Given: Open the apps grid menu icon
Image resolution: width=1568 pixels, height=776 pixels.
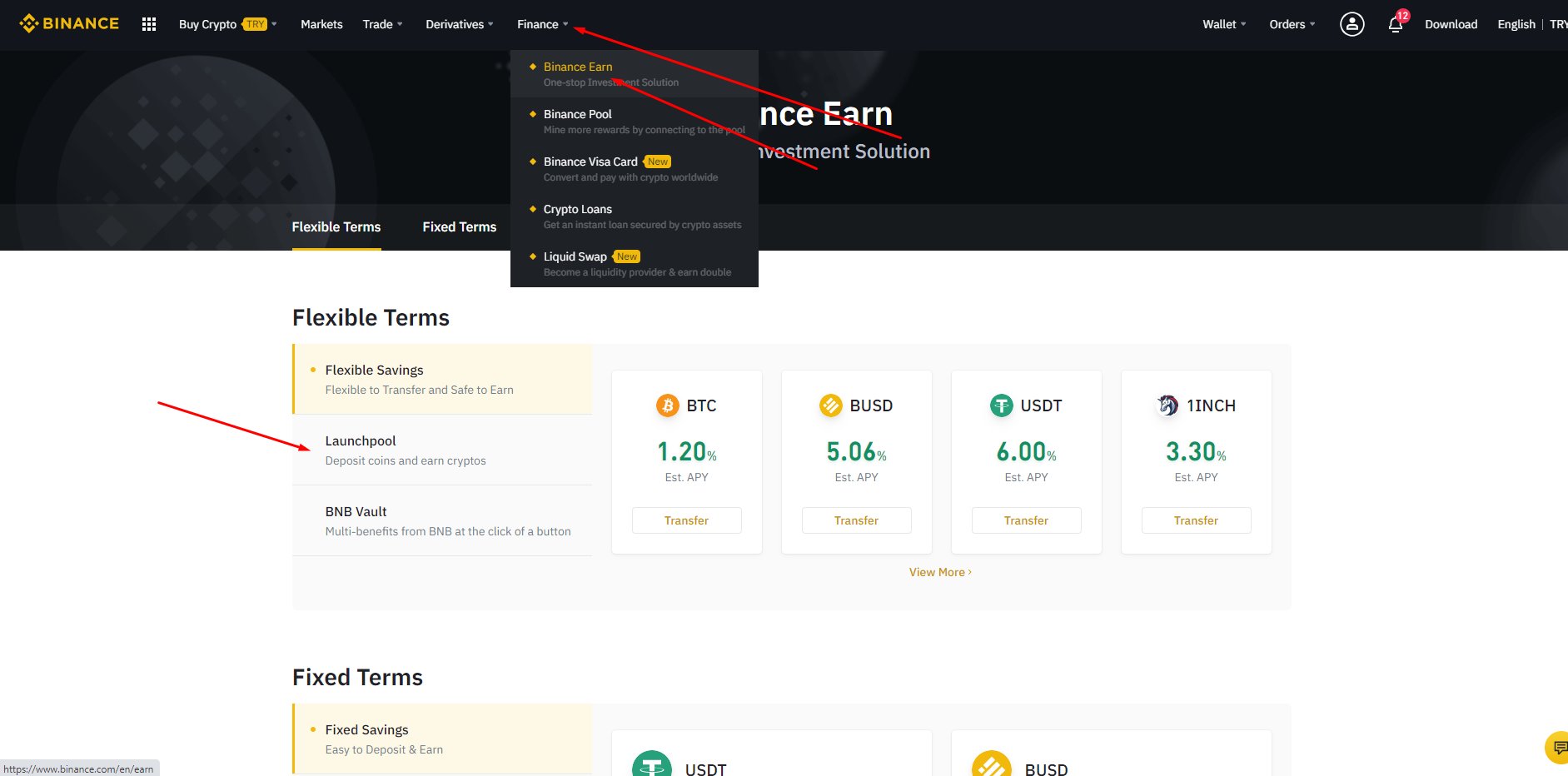Looking at the screenshot, I should pyautogui.click(x=149, y=24).
